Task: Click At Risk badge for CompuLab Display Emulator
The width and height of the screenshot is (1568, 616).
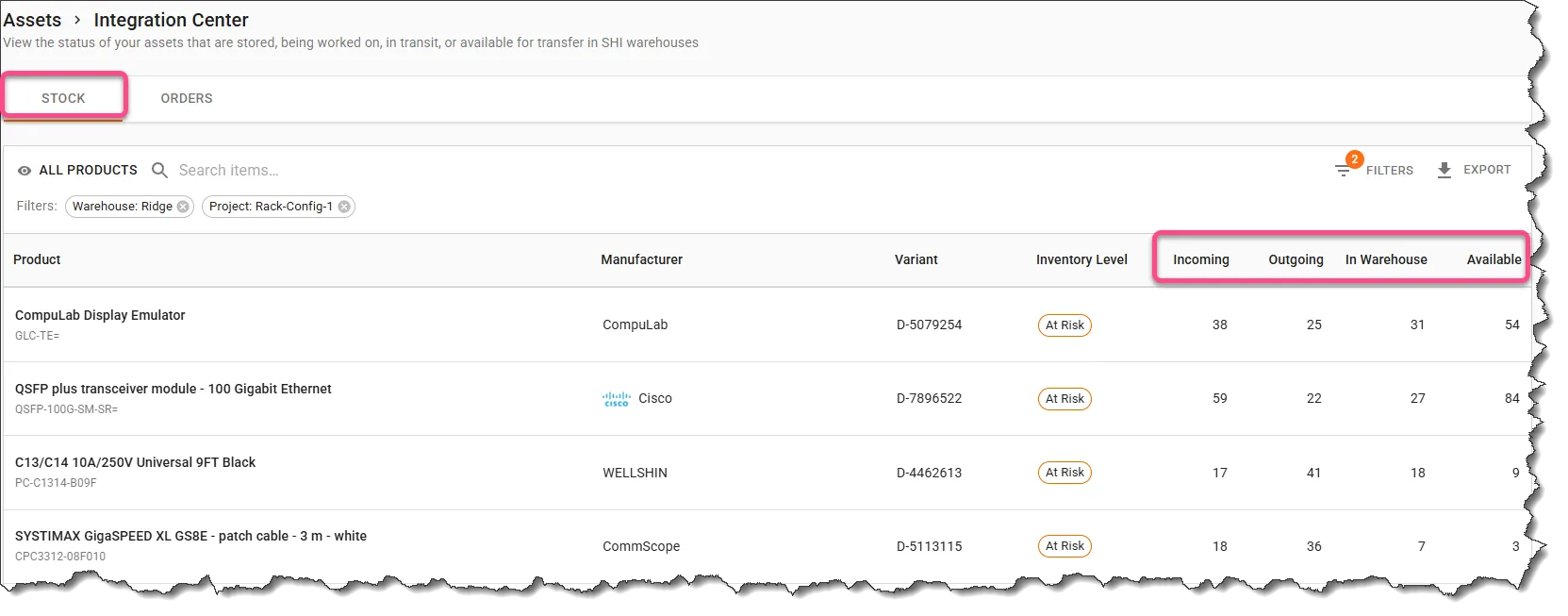Action: 1065,325
